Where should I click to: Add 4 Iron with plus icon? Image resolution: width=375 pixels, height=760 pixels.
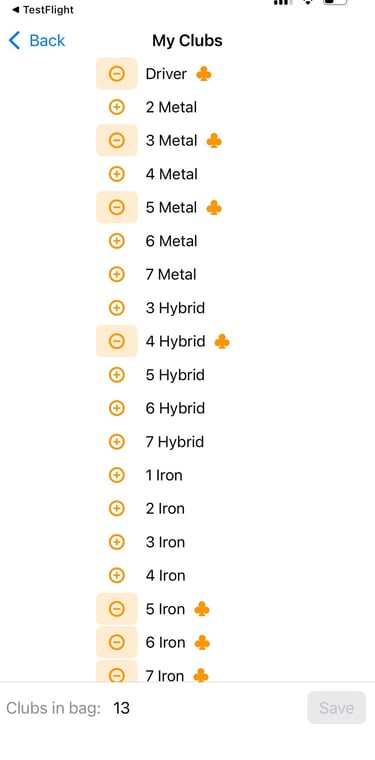[116, 575]
